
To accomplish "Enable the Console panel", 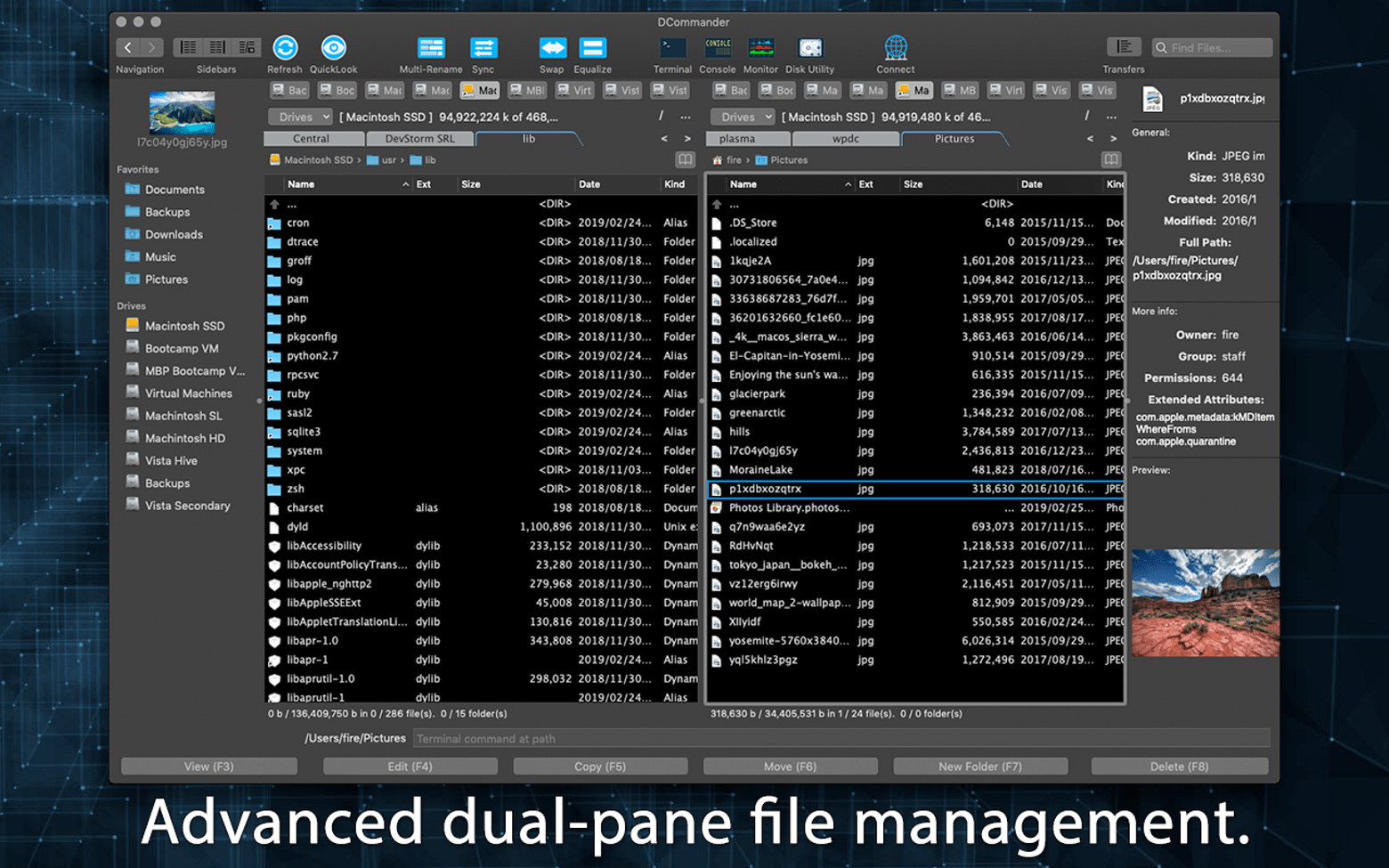I will (717, 47).
